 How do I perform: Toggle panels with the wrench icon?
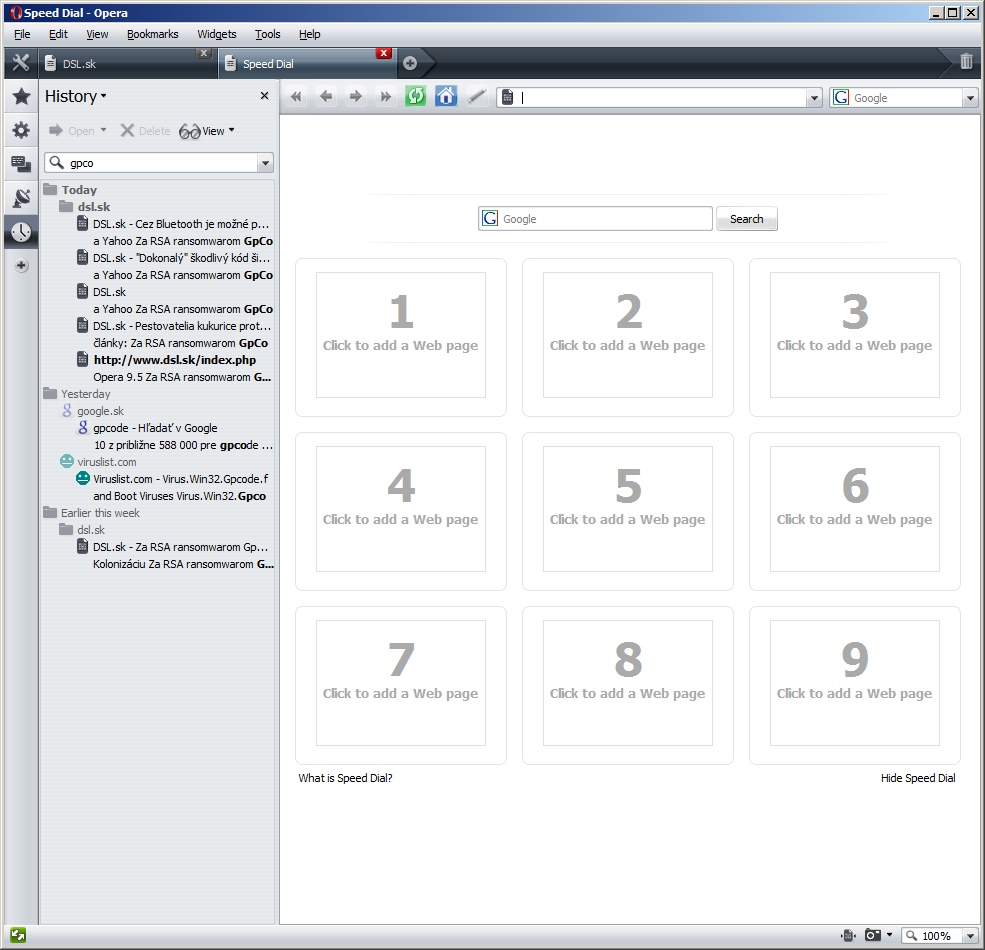(x=21, y=63)
